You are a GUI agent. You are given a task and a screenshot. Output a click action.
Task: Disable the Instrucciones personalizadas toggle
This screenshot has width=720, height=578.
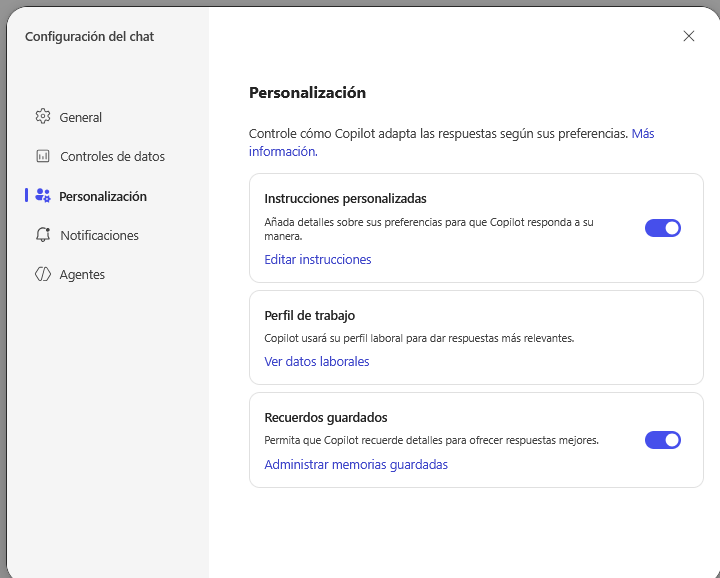click(x=663, y=228)
